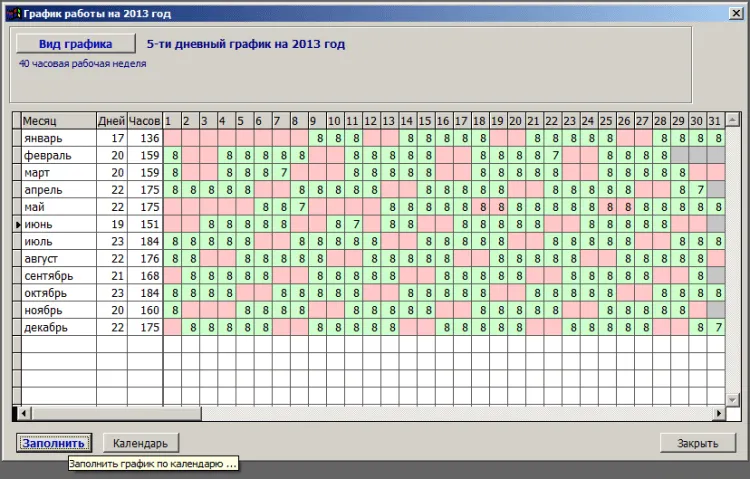Click the row selector beside январь
750x479 pixels.
point(17,138)
